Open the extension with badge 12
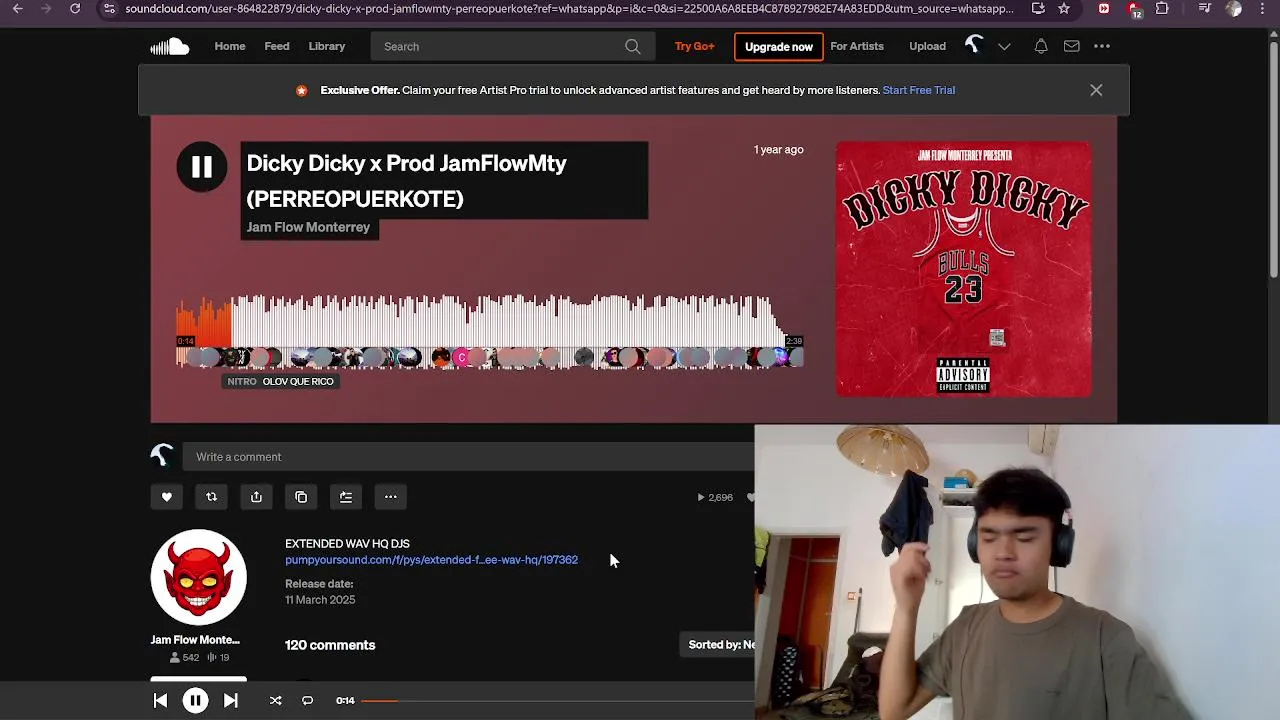 pos(1134,10)
